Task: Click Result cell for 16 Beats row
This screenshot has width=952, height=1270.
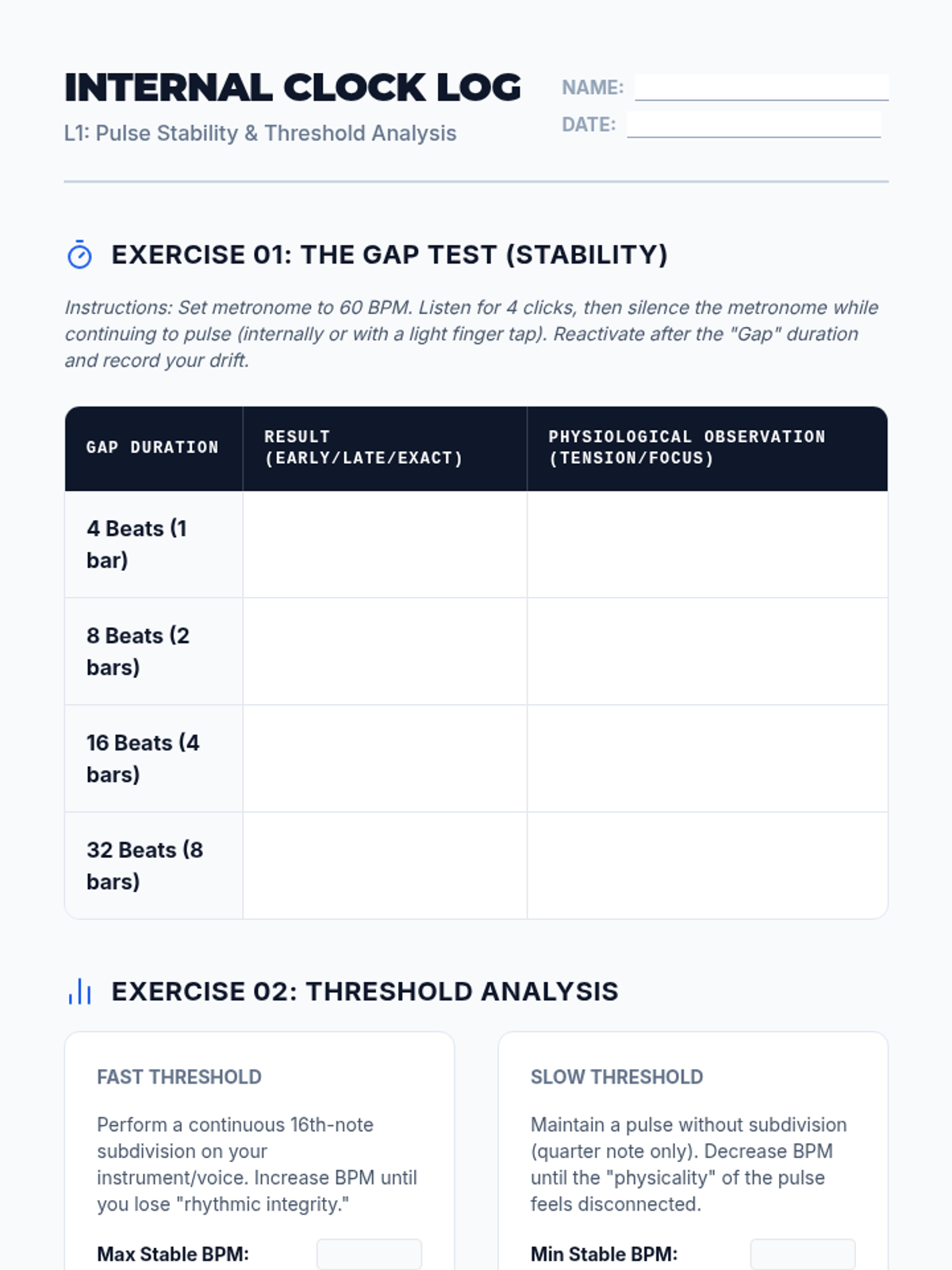Action: click(x=385, y=759)
